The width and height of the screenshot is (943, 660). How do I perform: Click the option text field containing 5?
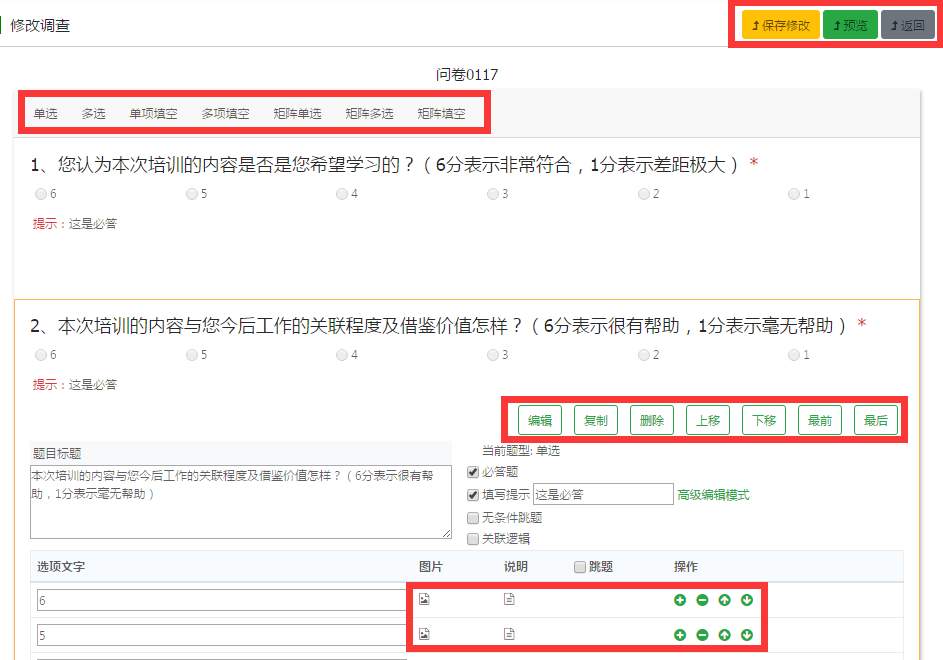pyautogui.click(x=222, y=635)
